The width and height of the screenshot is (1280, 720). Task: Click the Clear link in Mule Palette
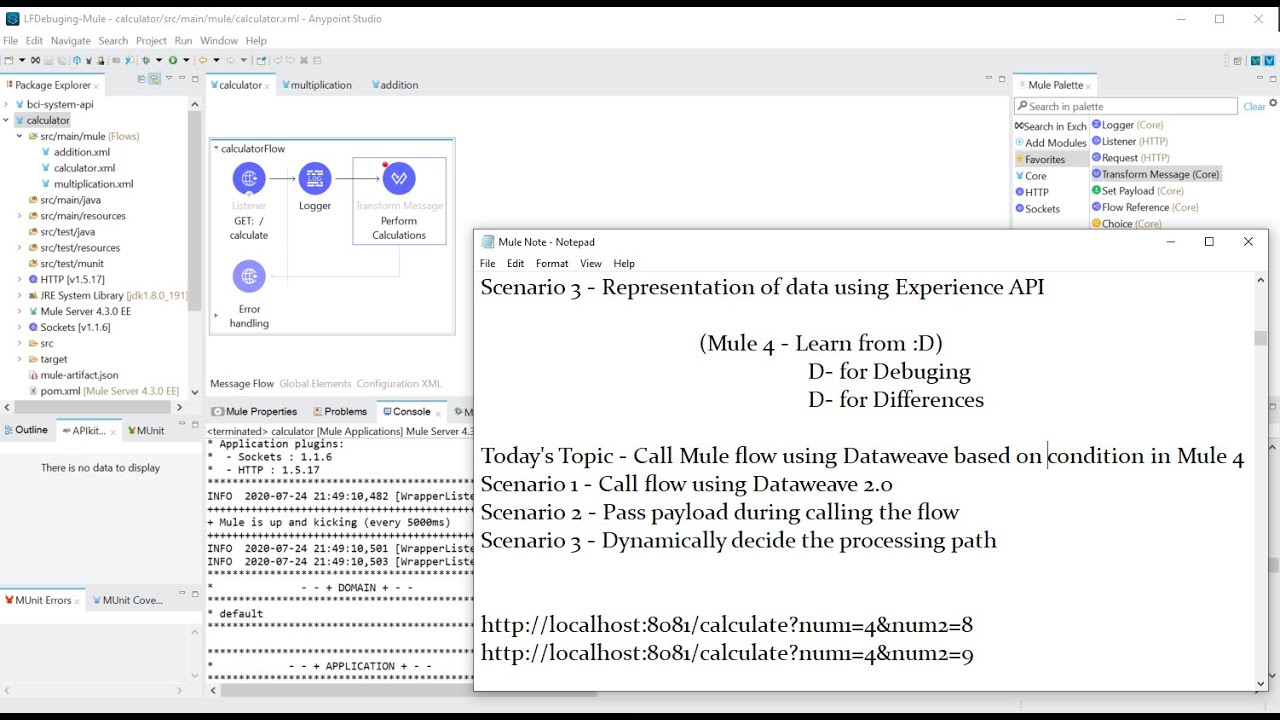[1254, 106]
